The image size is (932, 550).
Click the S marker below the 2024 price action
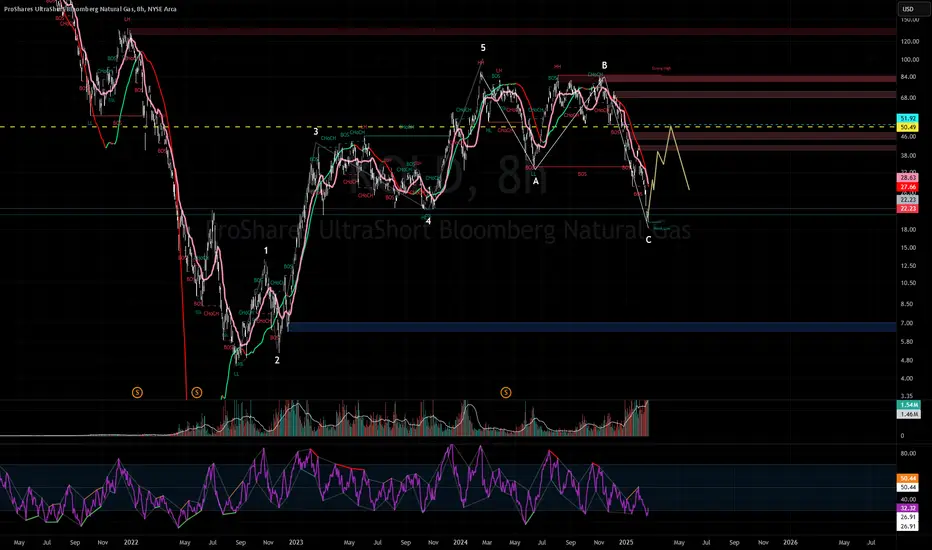pos(506,392)
